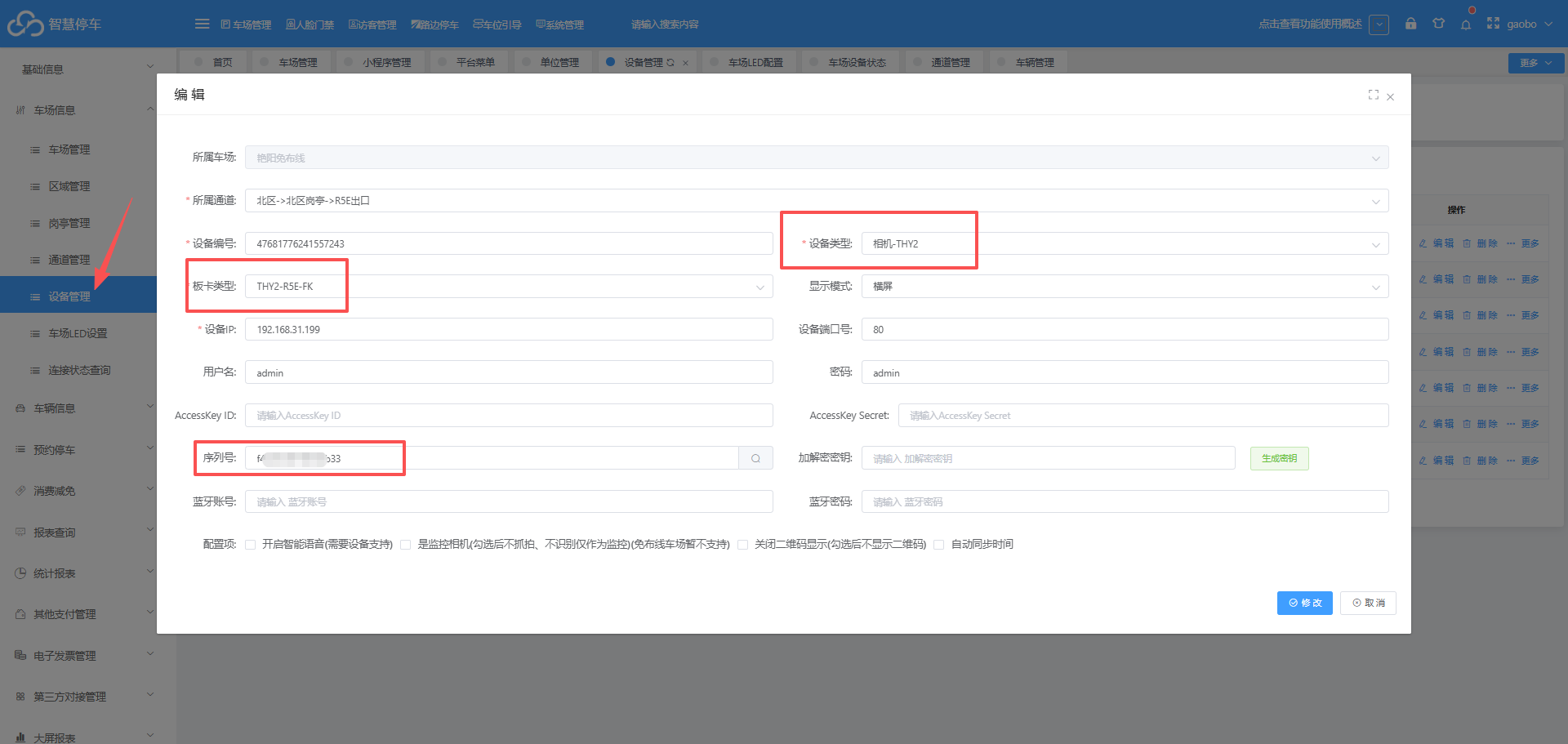Focus the 蓝牙账号 input field
The width and height of the screenshot is (1568, 744).
coord(509,501)
